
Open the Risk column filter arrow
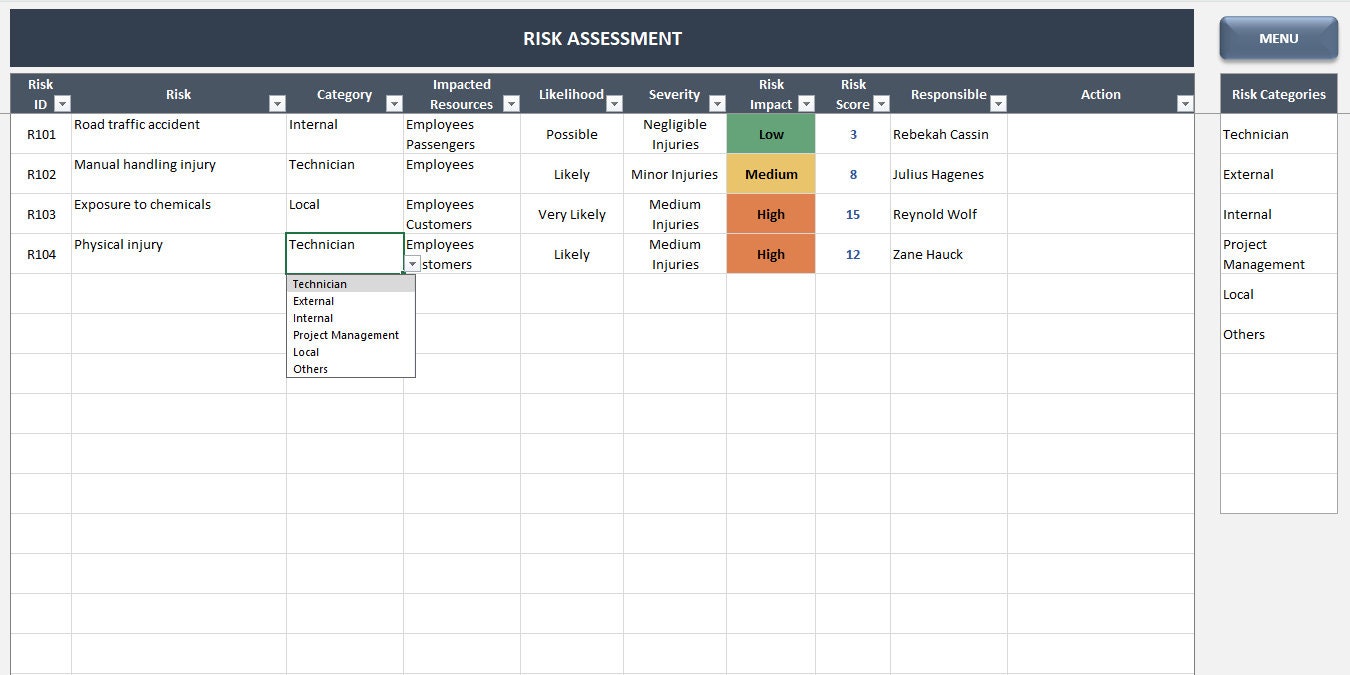click(277, 104)
